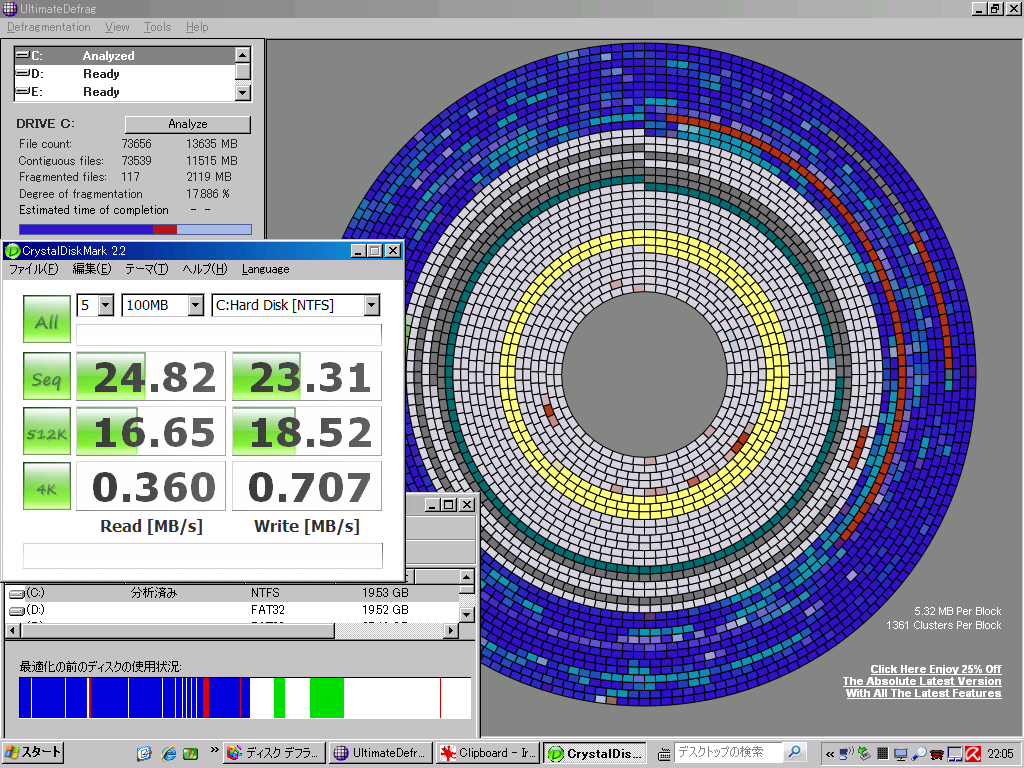Open the Language menu in CrystalDiskMark
The width and height of the screenshot is (1024, 768).
pyautogui.click(x=265, y=269)
